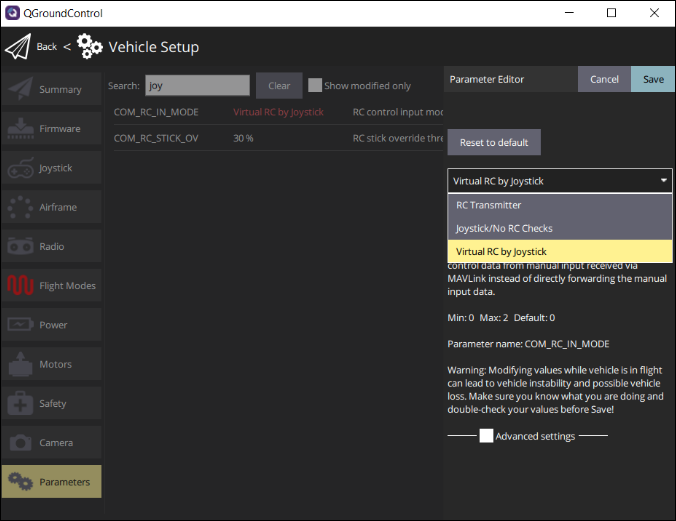This screenshot has height=521, width=676.
Task: Click the QGroundControl app logo in title bar
Action: coord(13,13)
